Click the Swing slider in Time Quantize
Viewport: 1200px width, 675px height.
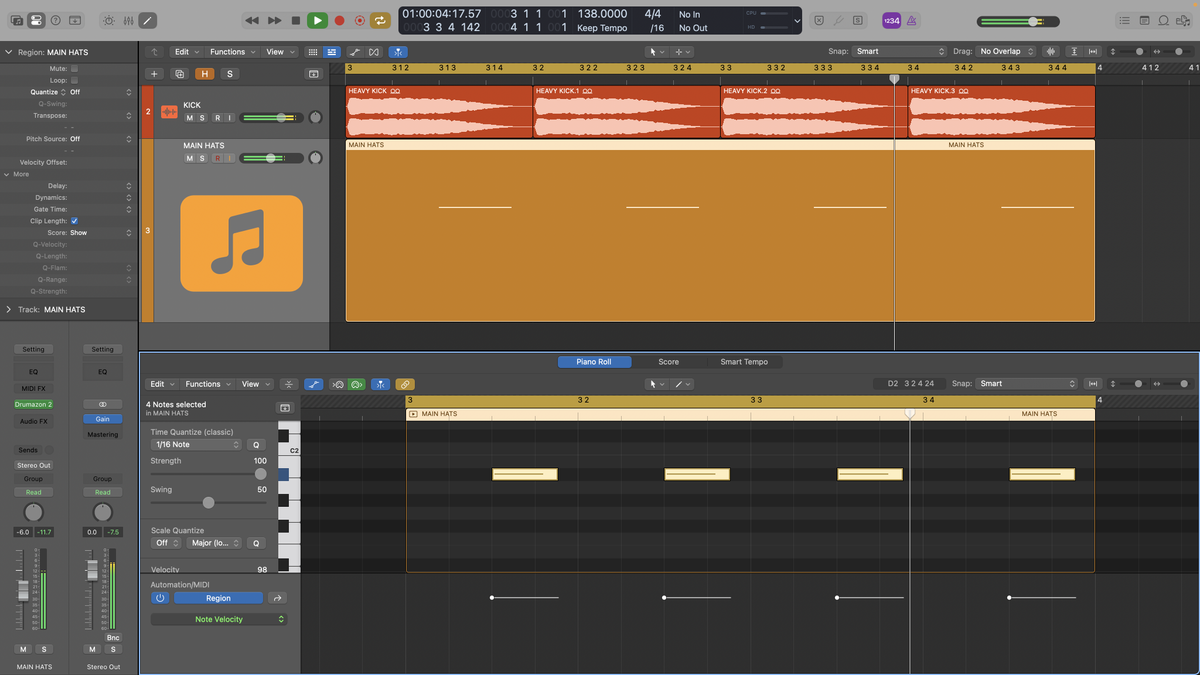click(x=209, y=503)
